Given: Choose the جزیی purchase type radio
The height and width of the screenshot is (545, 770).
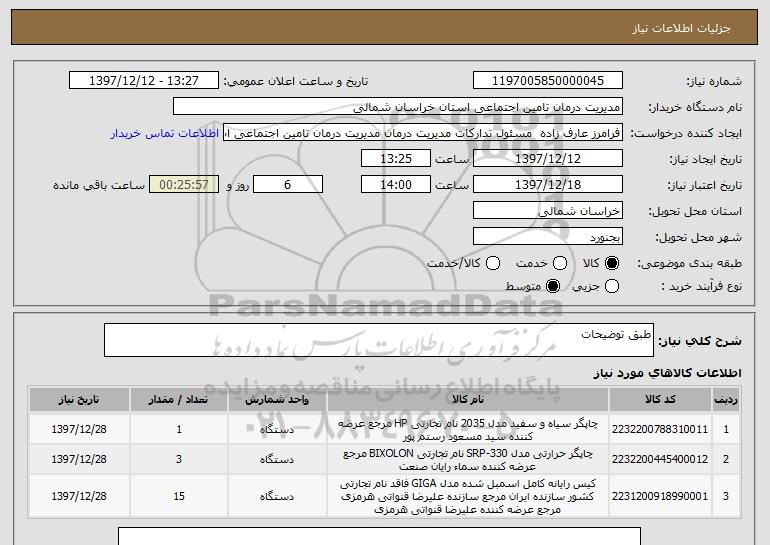Looking at the screenshot, I should pyautogui.click(x=612, y=286).
